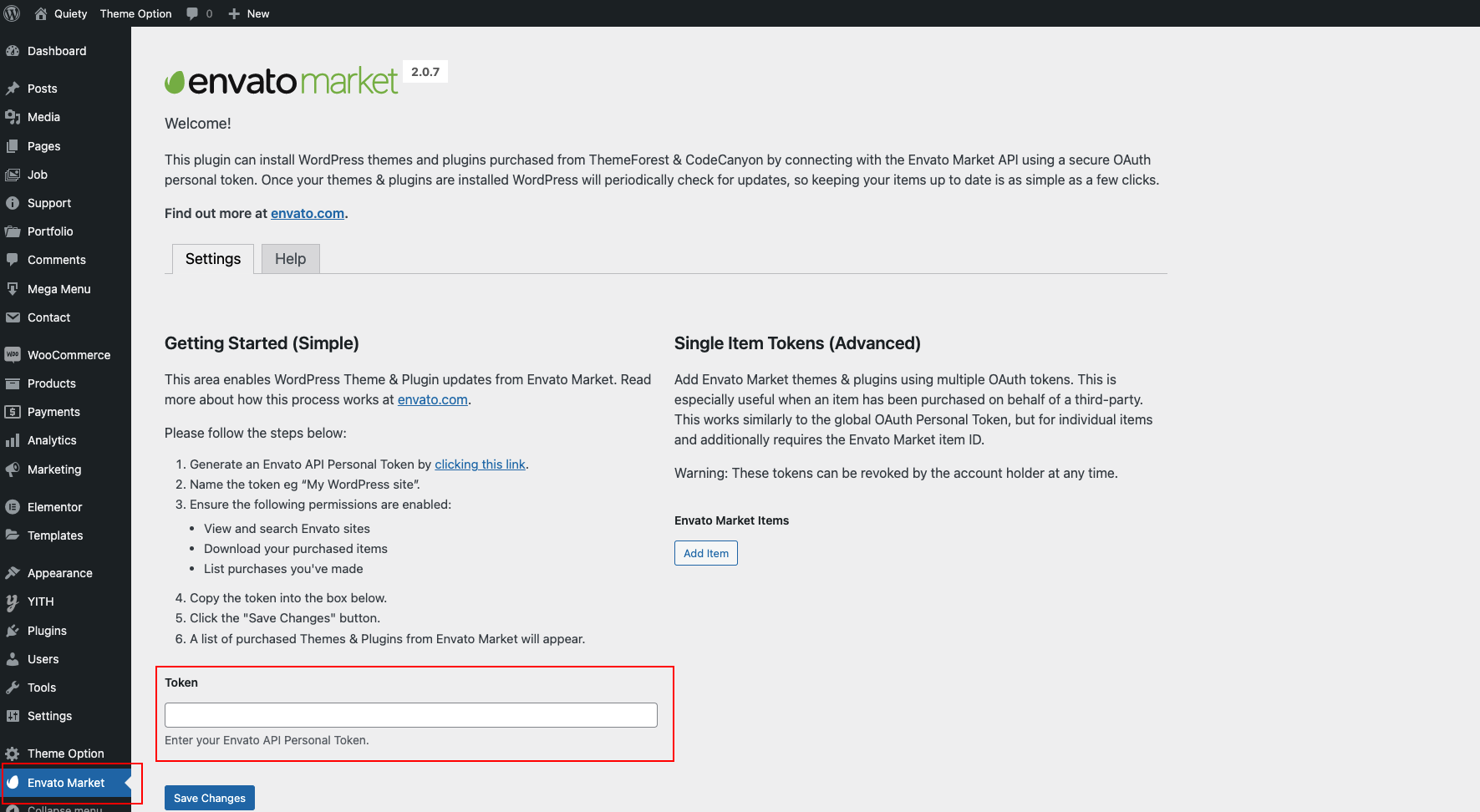Click the WordPress logo icon

pyautogui.click(x=13, y=13)
